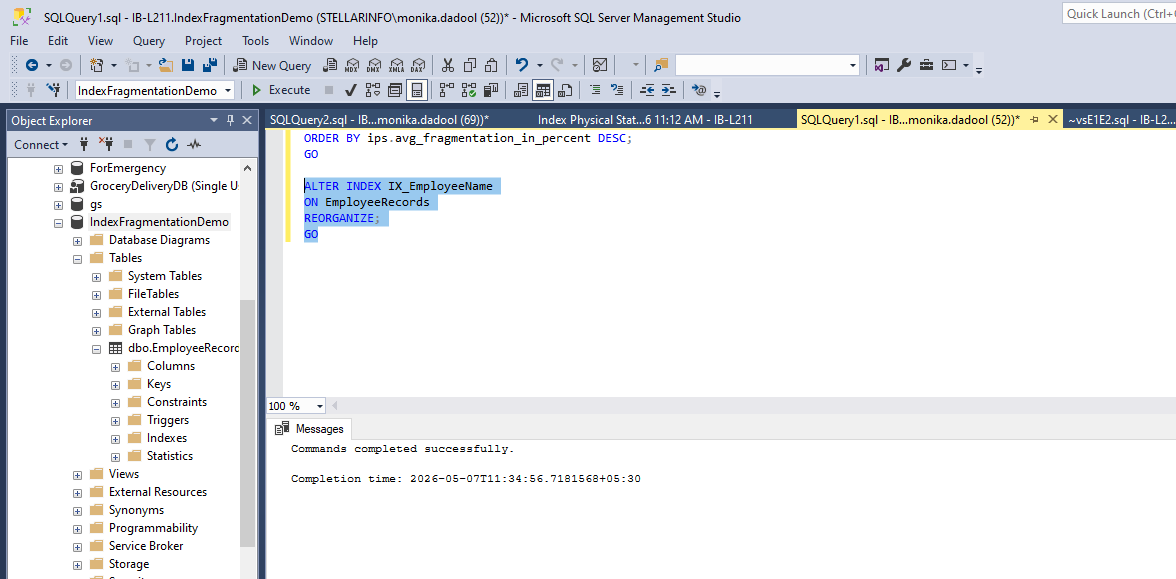Expand the ForEmergency database node
This screenshot has height=579, width=1176.
pyautogui.click(x=58, y=169)
